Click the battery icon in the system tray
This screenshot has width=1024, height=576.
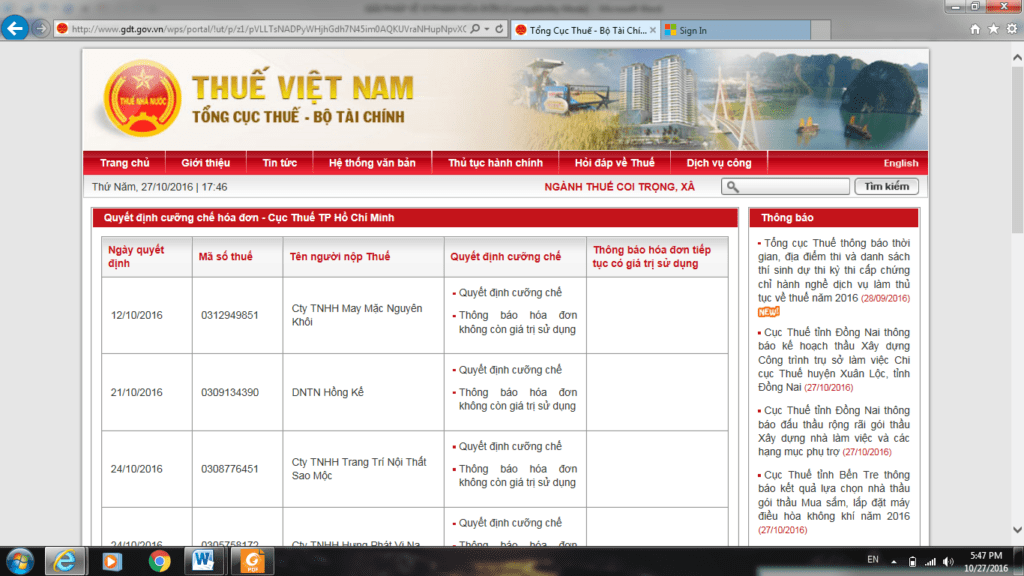[912, 562]
